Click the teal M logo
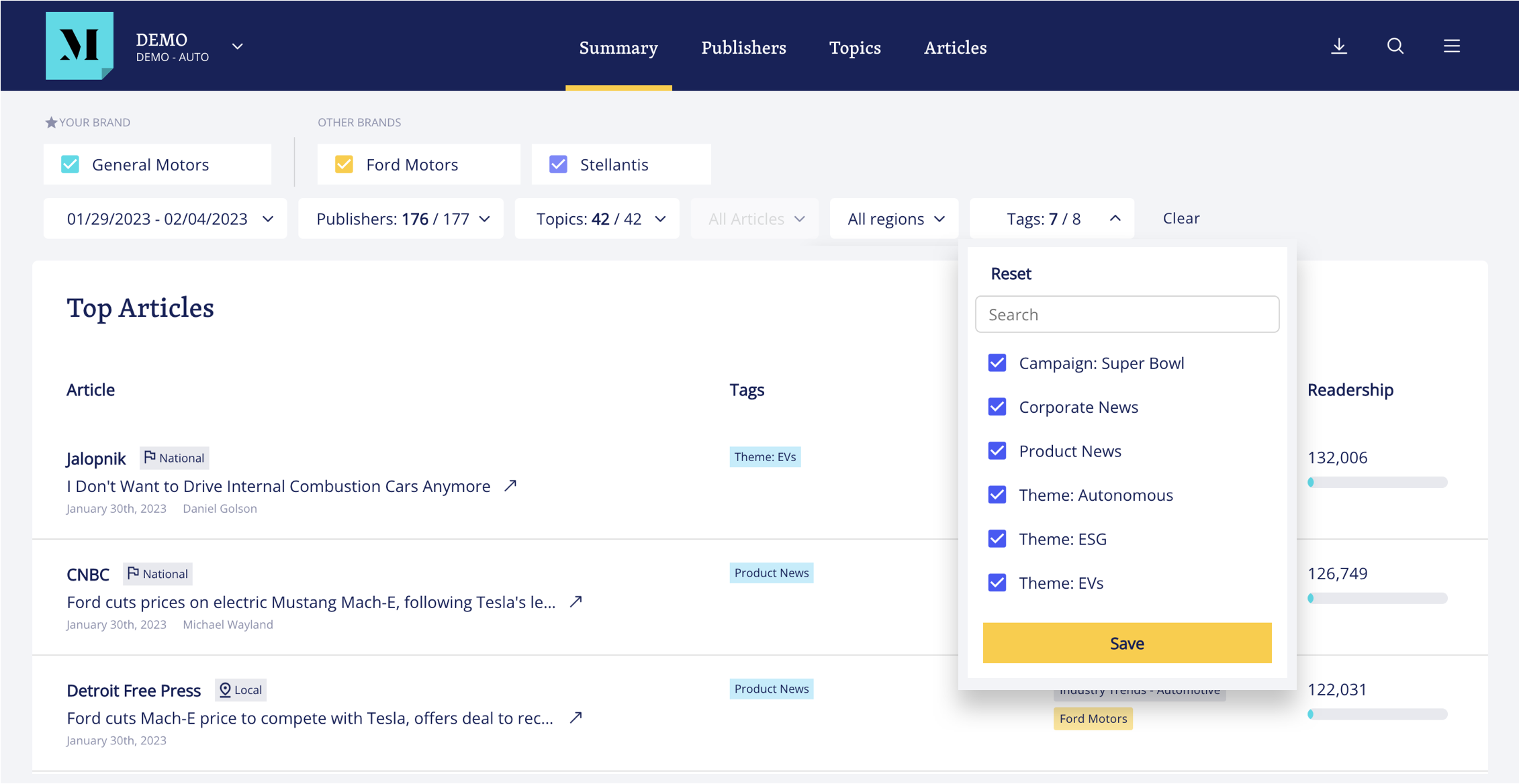The image size is (1519, 784). click(x=79, y=46)
